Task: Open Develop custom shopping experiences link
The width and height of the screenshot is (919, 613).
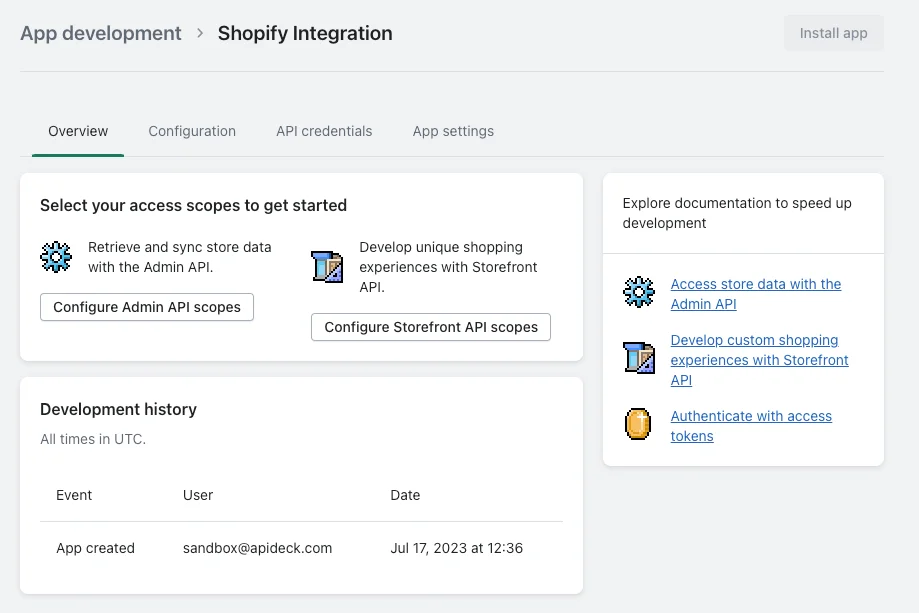Action: point(759,360)
